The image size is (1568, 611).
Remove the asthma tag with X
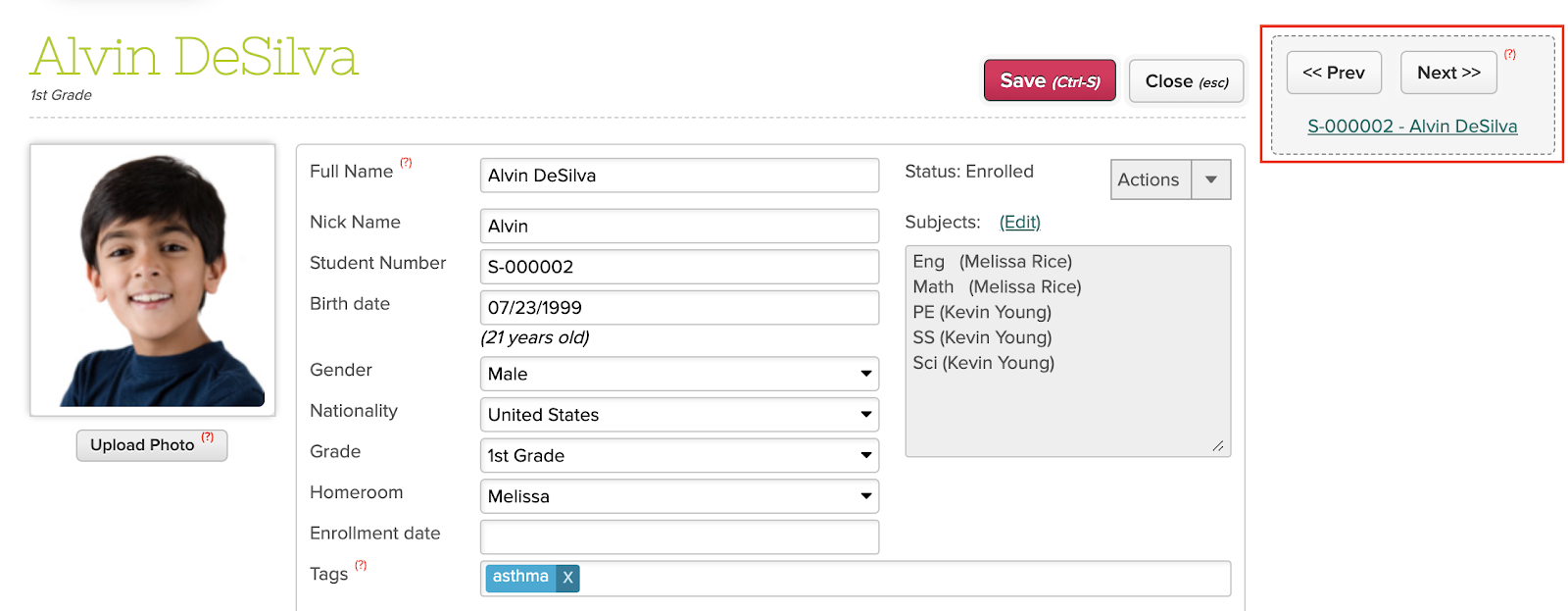coord(567,578)
